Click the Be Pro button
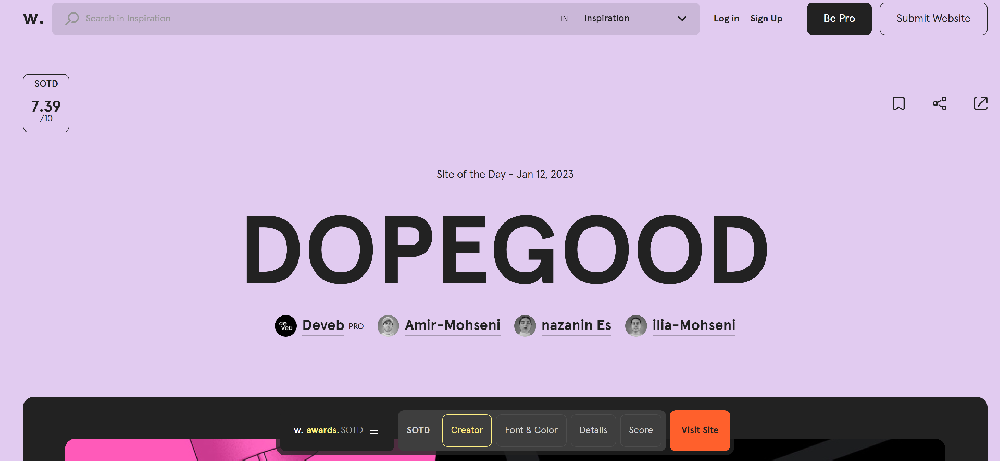Image resolution: width=1000 pixels, height=461 pixels. coord(839,18)
